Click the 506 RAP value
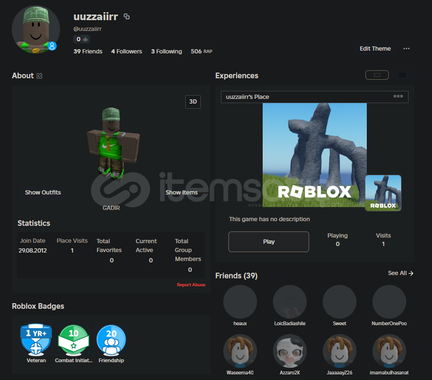 tap(201, 51)
